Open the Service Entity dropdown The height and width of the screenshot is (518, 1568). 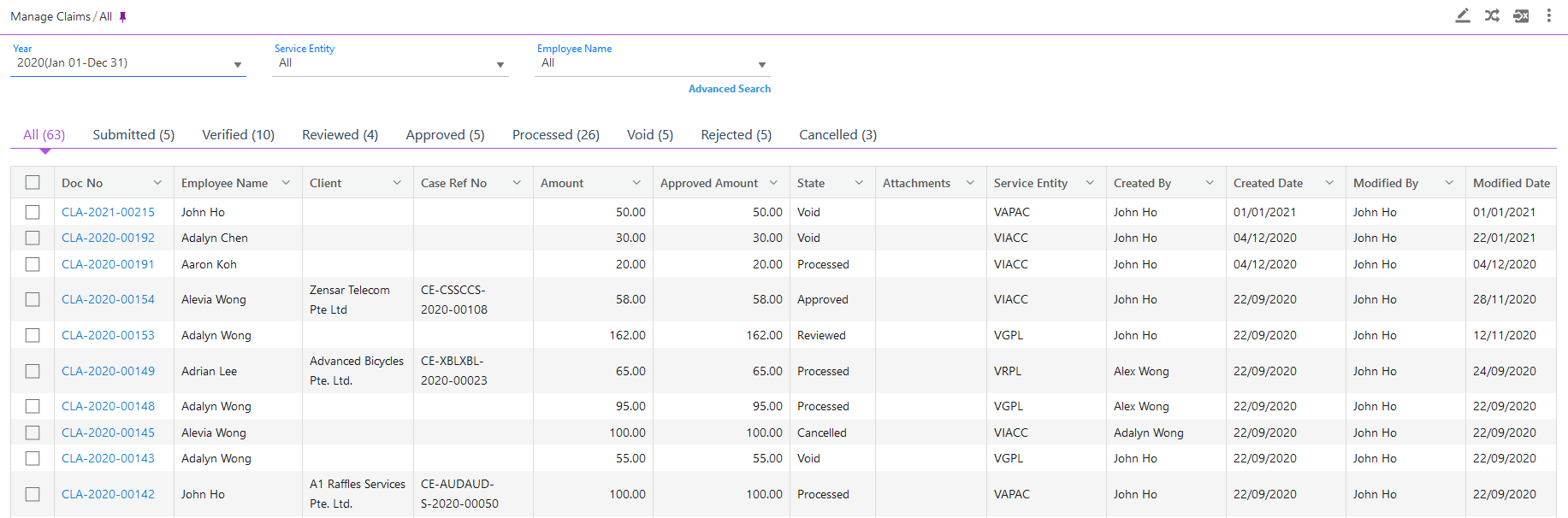pos(500,65)
